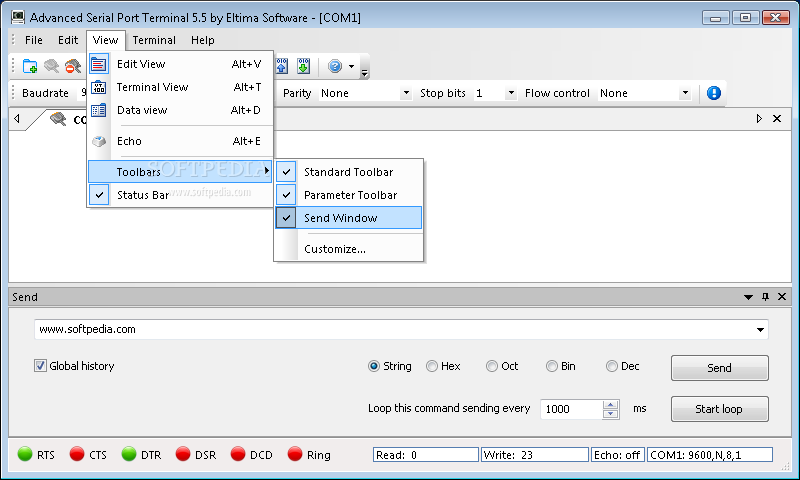Click the blue exclamation info icon in parameter toolbar
Viewport: 800px width, 480px height.
tap(714, 93)
